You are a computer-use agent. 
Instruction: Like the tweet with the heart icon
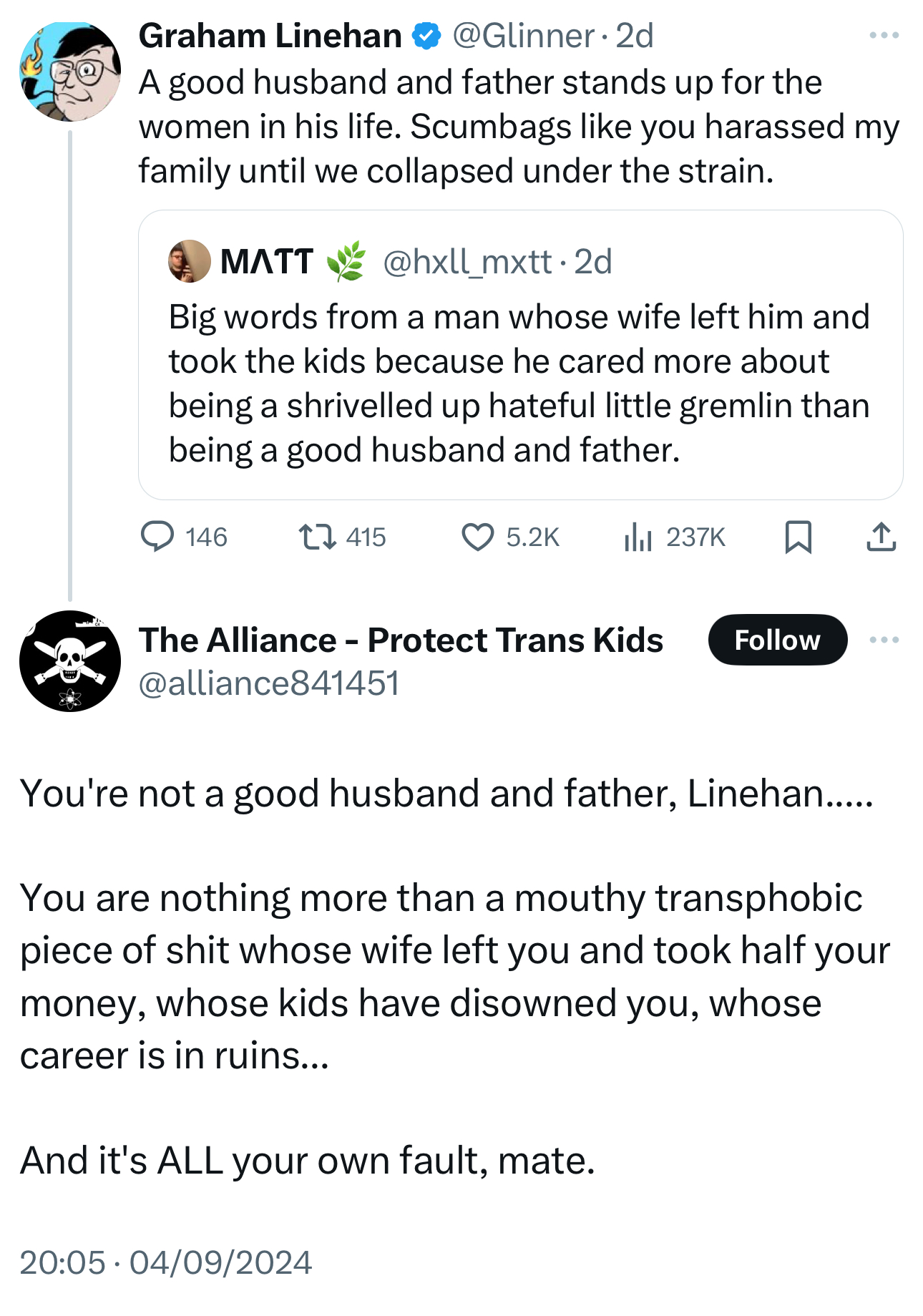point(477,537)
